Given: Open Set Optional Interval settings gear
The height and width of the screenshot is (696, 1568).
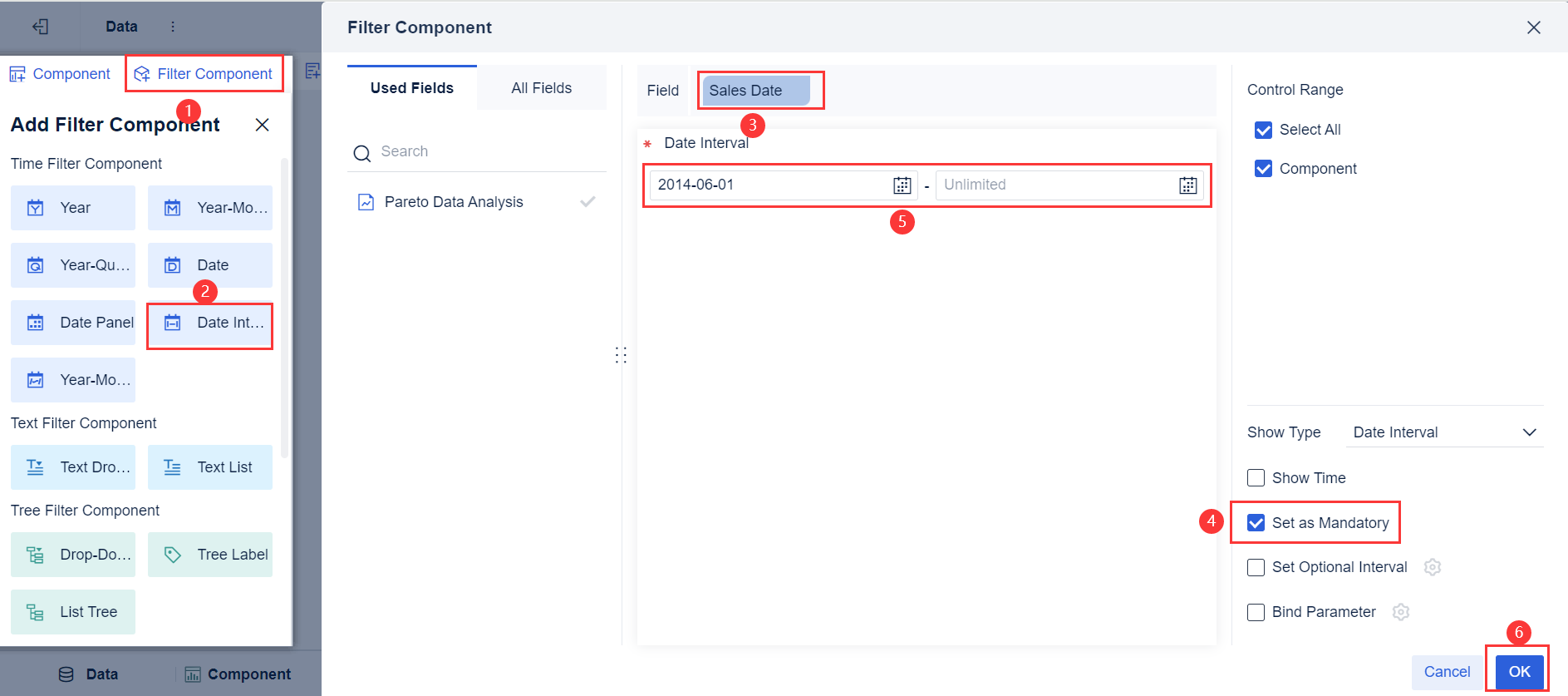Looking at the screenshot, I should (1432, 567).
